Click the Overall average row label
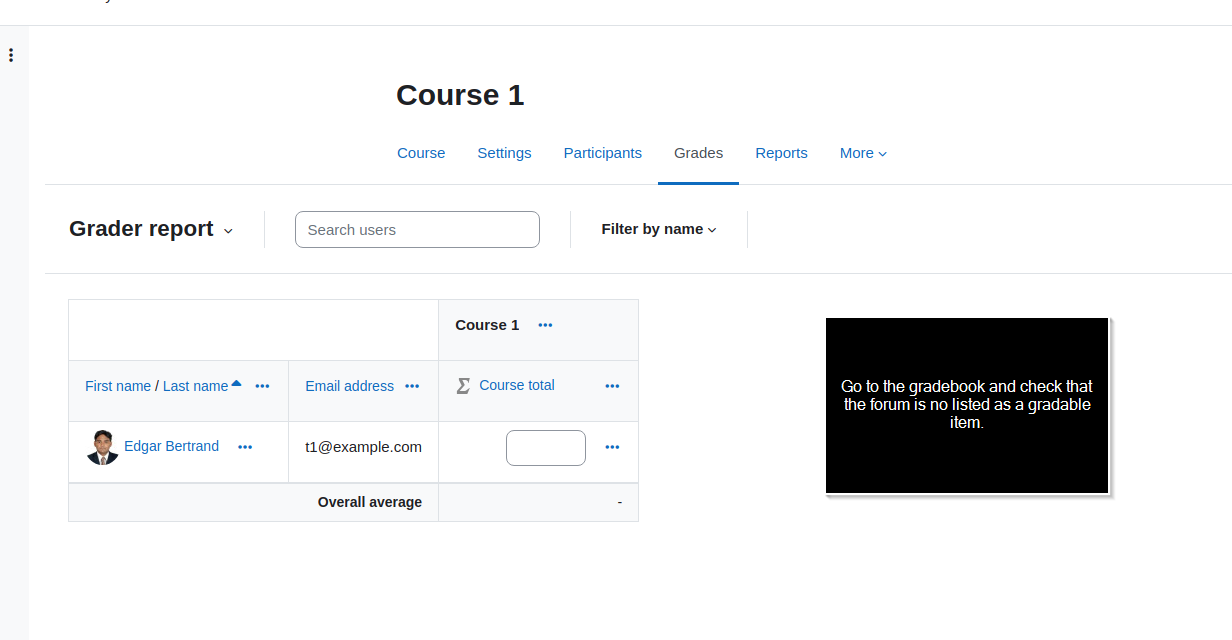The width and height of the screenshot is (1232, 640). [370, 502]
